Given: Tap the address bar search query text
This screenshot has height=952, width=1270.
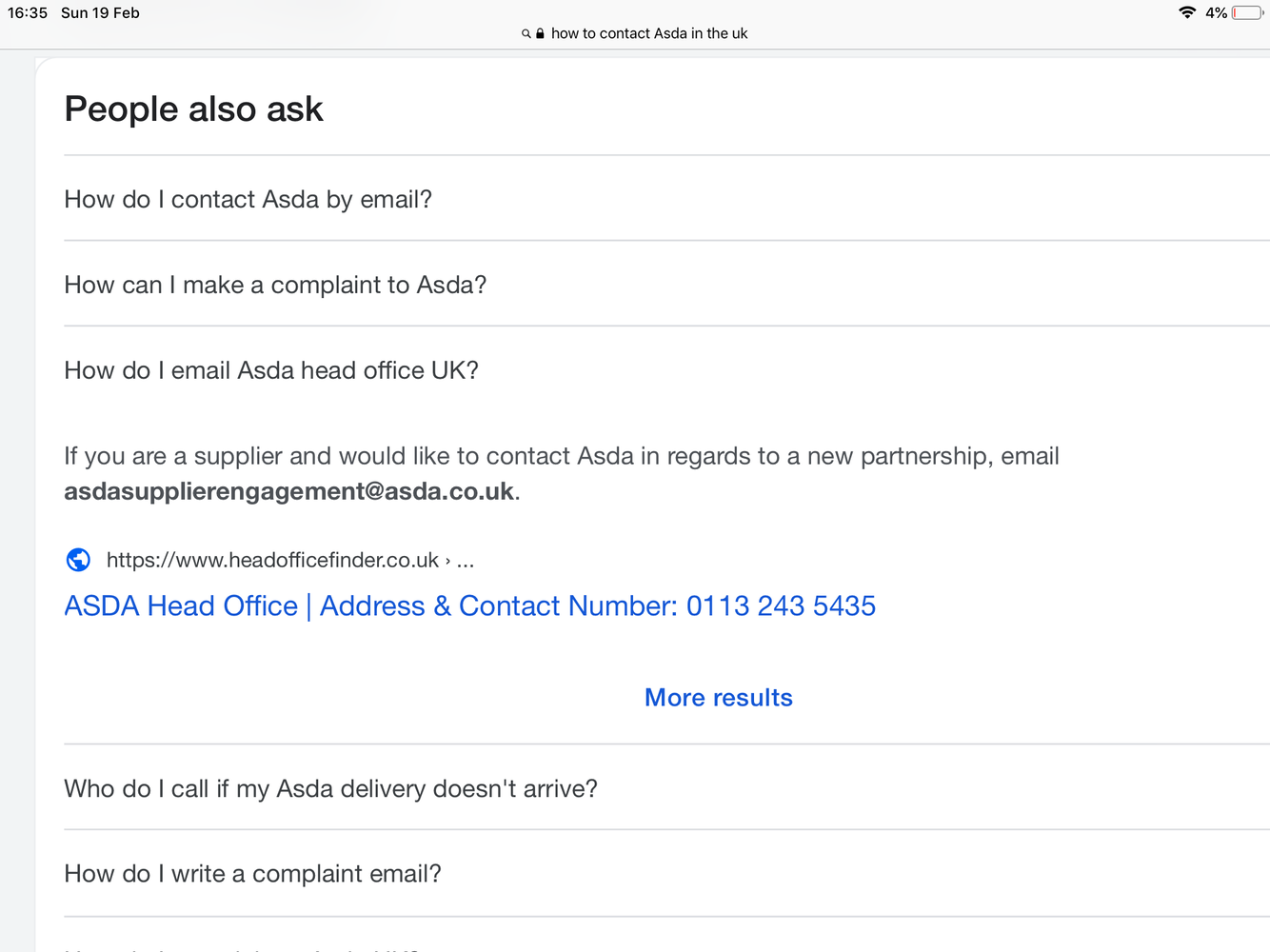Looking at the screenshot, I should (x=649, y=33).
